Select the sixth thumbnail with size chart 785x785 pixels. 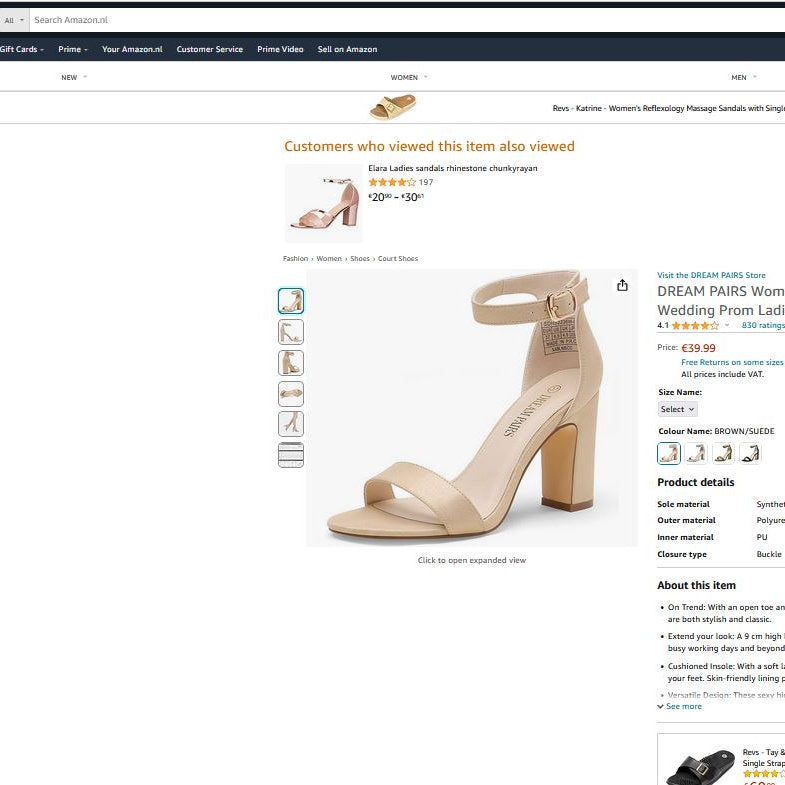tap(291, 455)
